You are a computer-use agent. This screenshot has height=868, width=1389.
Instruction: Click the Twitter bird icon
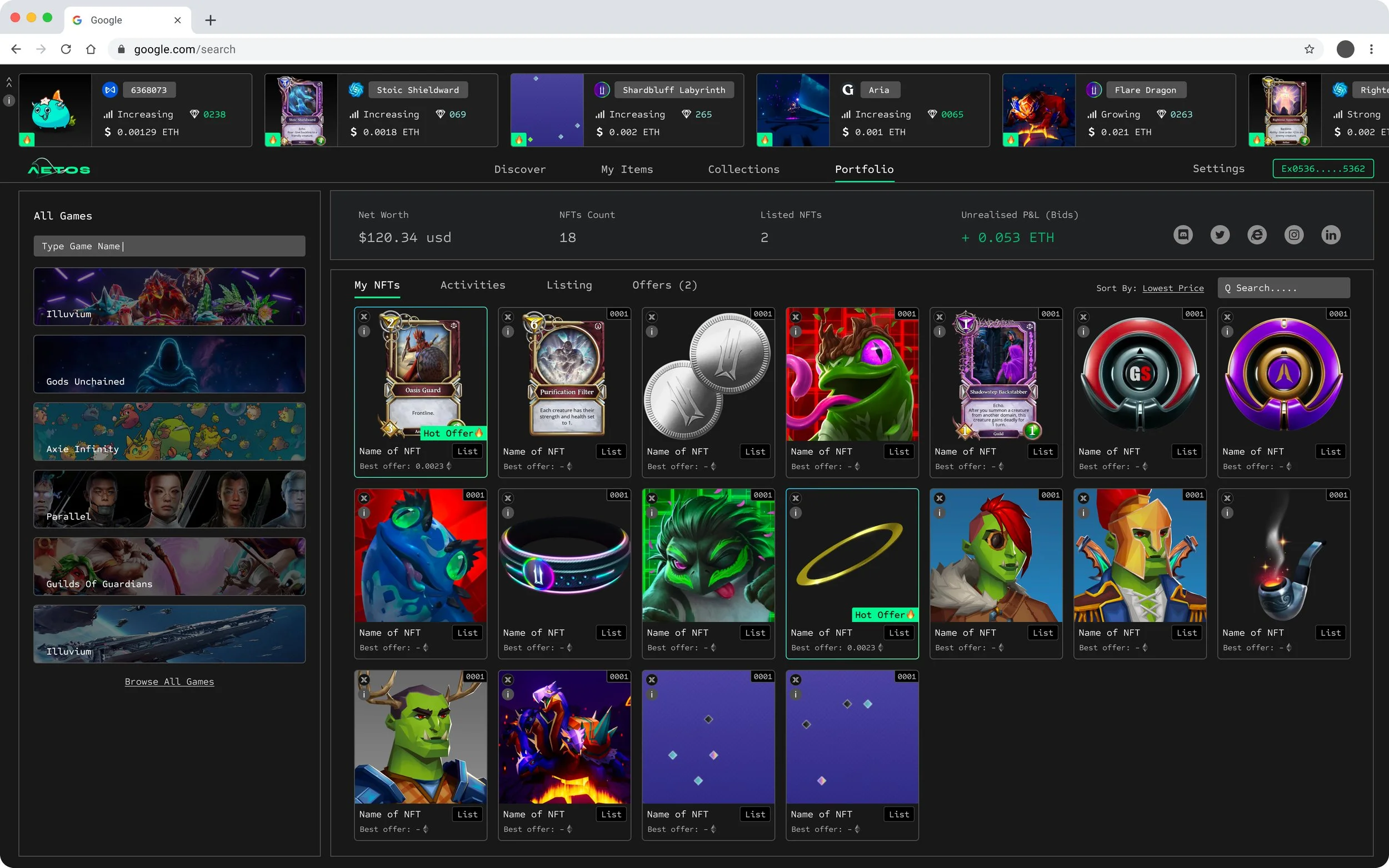(x=1220, y=235)
